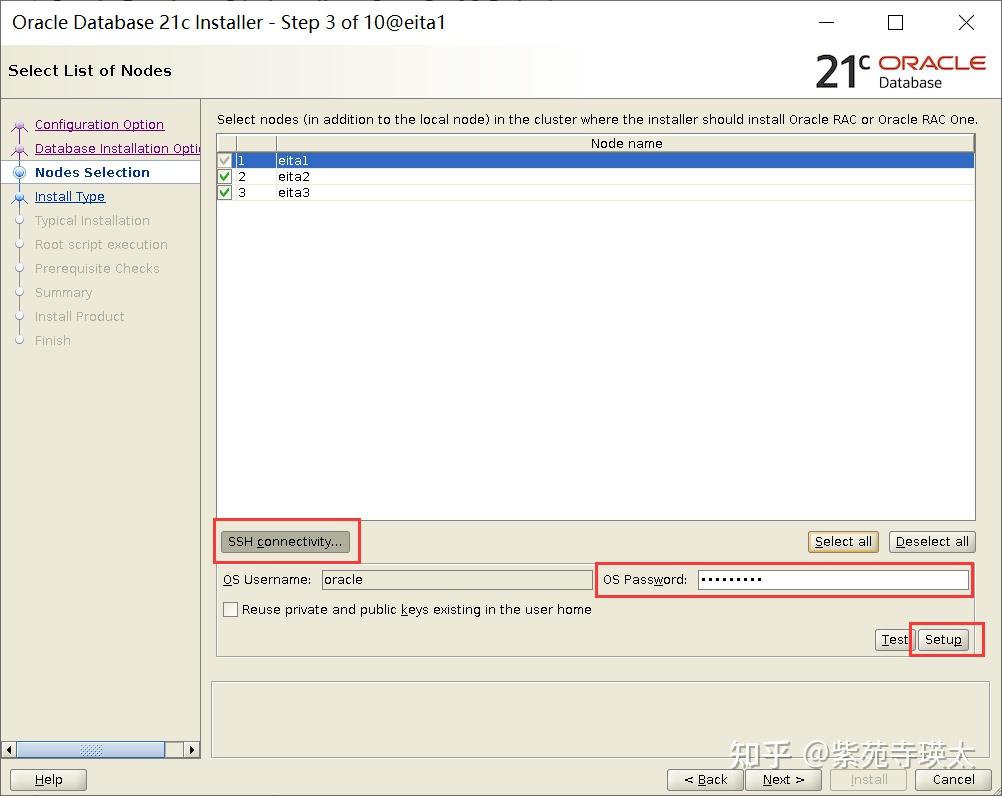Image resolution: width=1002 pixels, height=796 pixels.
Task: Toggle the checkbox for node eita1
Action: (x=224, y=160)
